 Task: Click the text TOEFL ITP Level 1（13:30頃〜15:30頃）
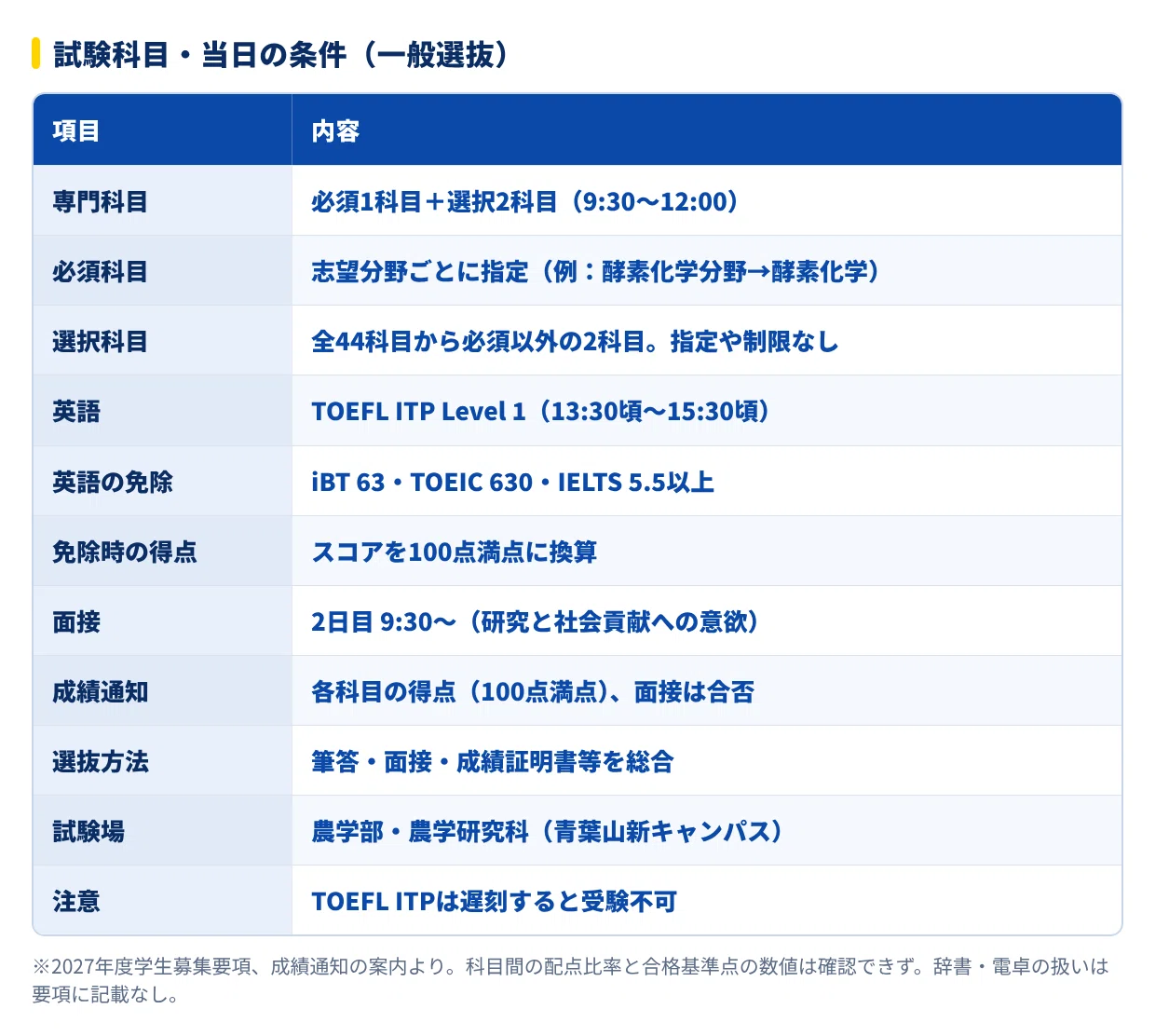(x=541, y=411)
